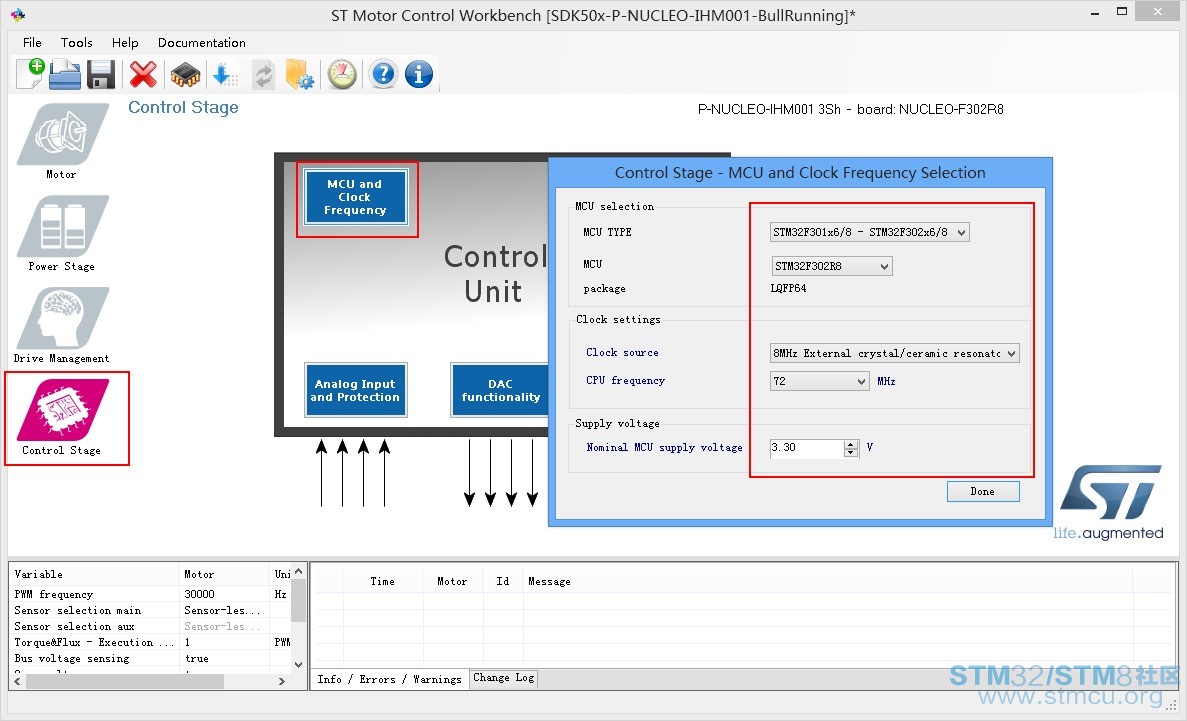
Task: Switch to the Change Log tab
Action: coord(504,678)
